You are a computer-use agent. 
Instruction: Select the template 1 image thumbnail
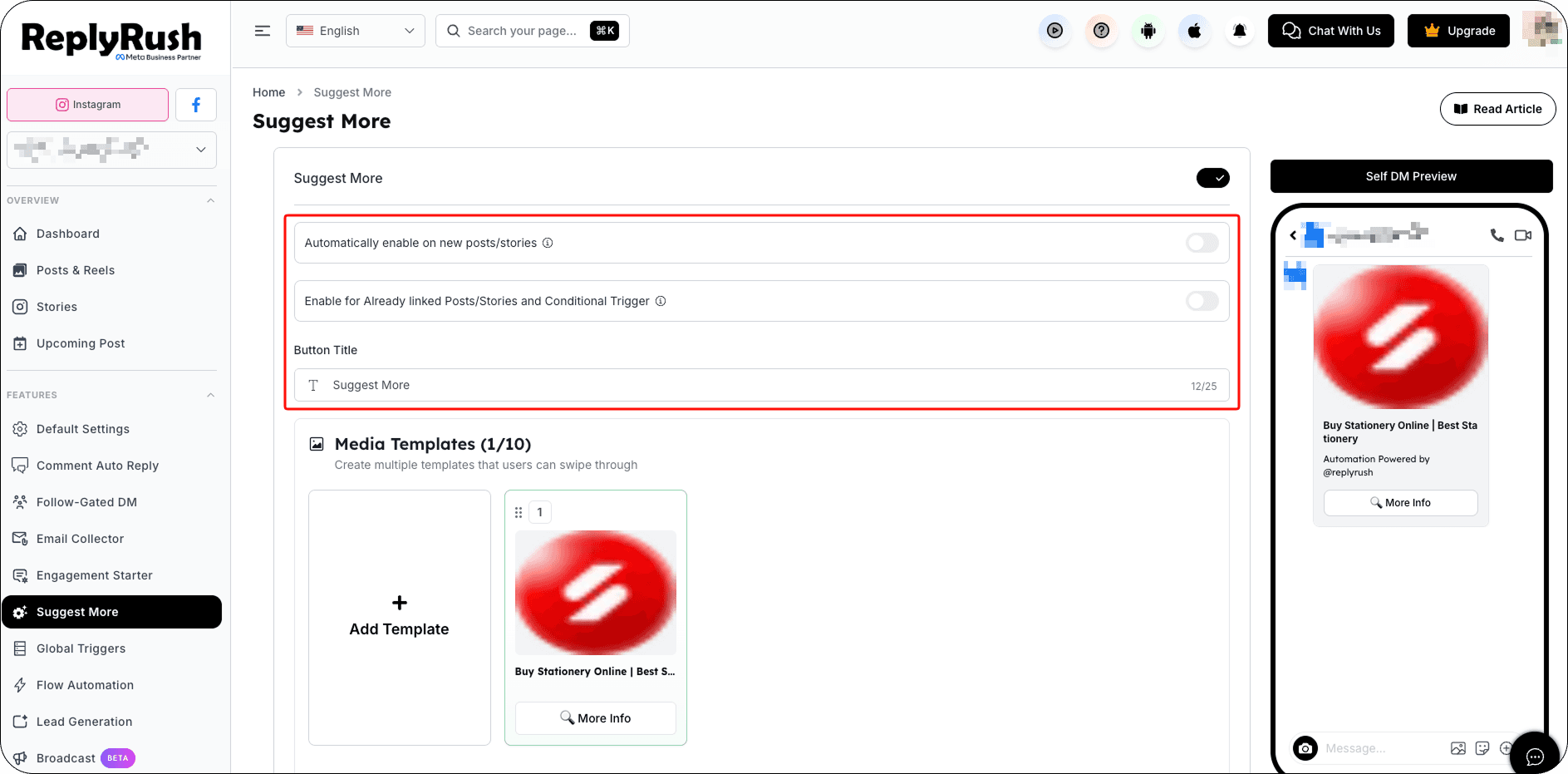(x=596, y=593)
